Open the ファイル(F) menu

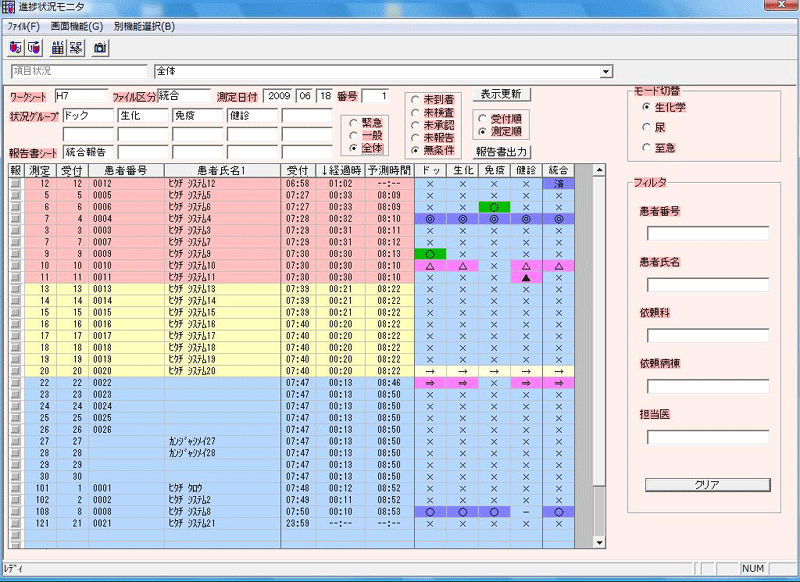pyautogui.click(x=24, y=26)
